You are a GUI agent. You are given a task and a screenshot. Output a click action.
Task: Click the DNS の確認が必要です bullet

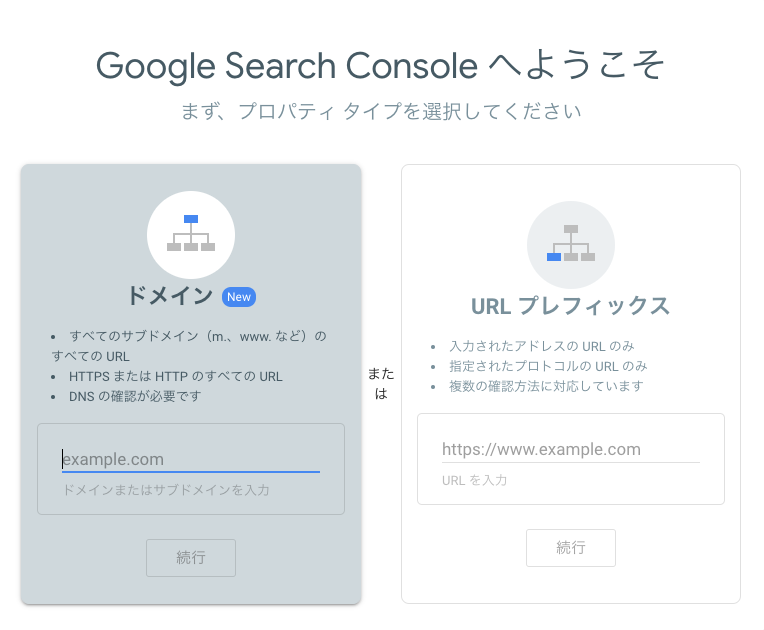point(135,397)
